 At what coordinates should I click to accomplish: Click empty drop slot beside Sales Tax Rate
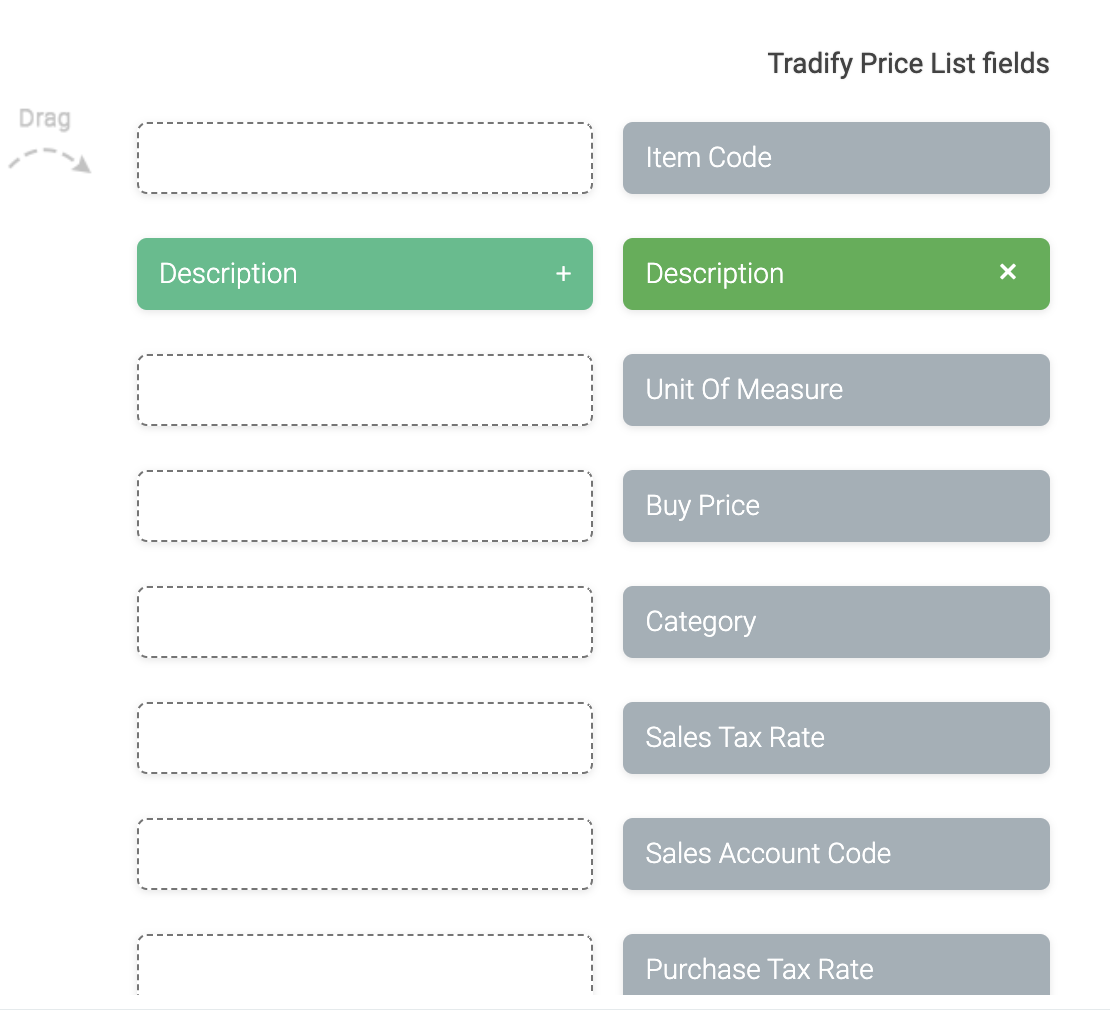click(x=364, y=738)
